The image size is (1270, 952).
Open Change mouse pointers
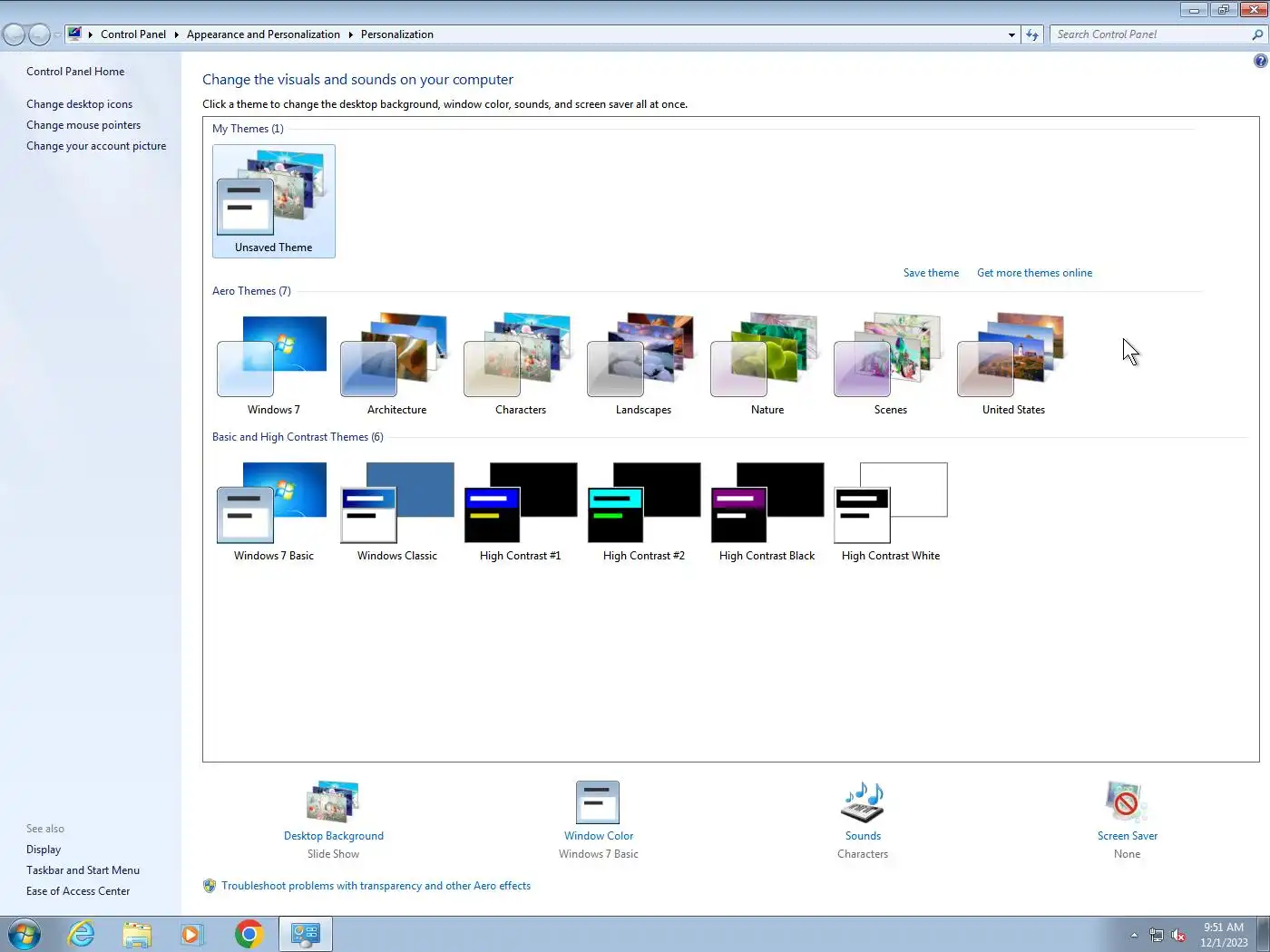click(x=83, y=125)
